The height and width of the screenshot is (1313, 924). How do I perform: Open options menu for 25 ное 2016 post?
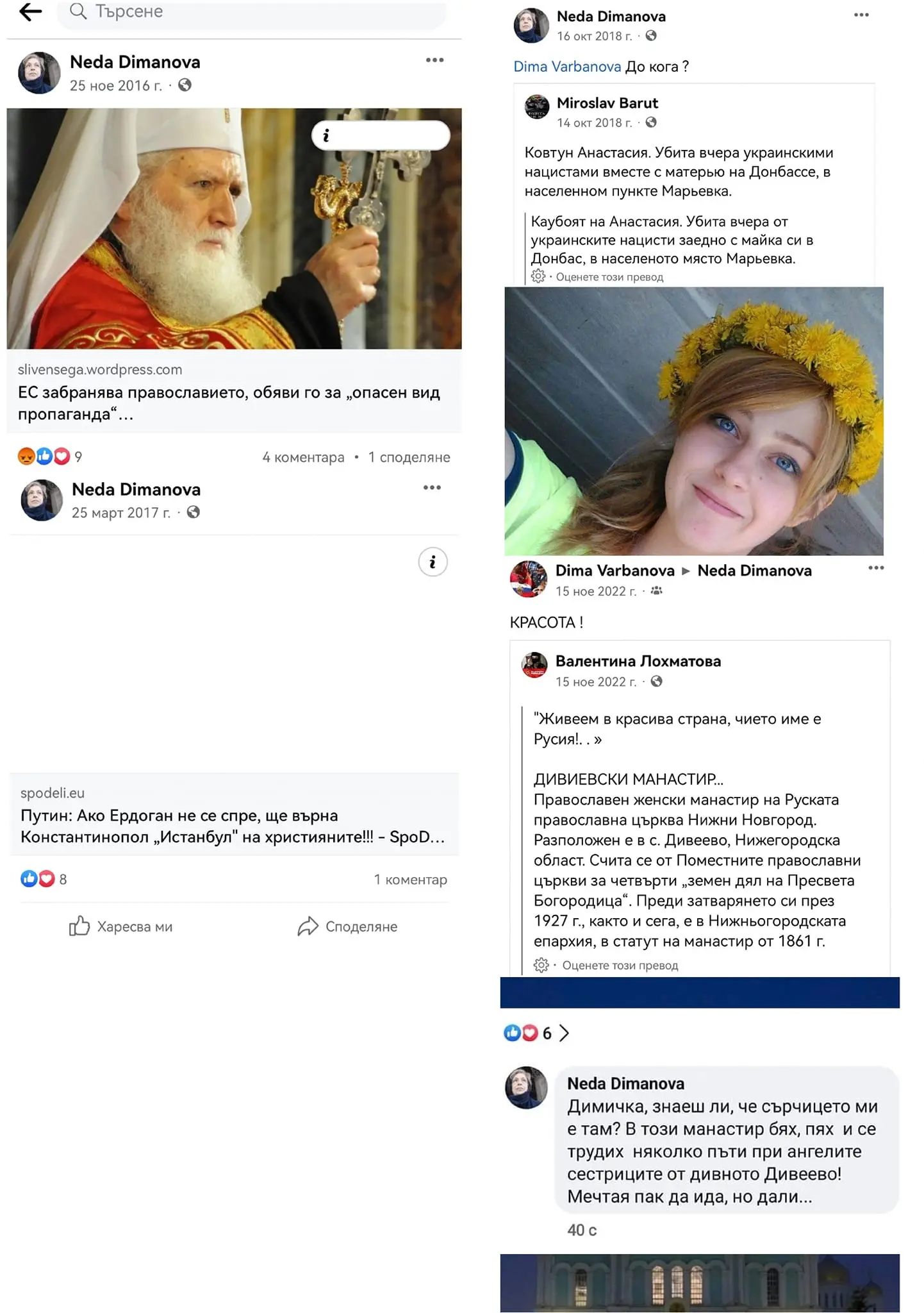[x=434, y=60]
